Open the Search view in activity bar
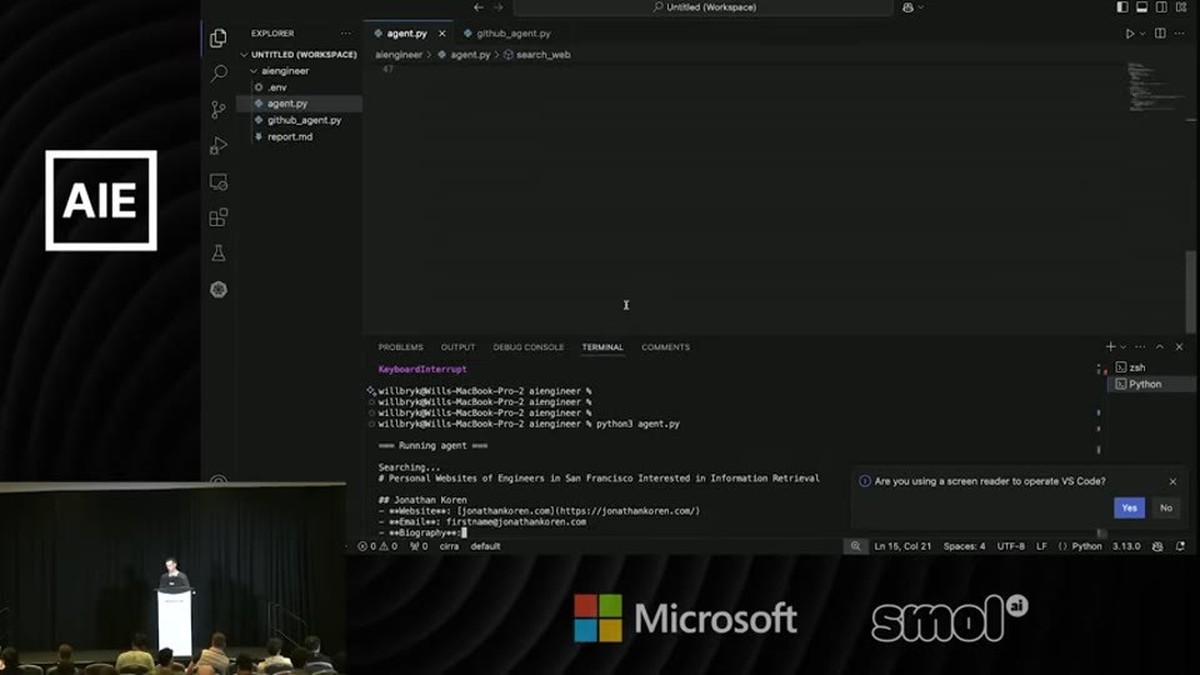This screenshot has height=675, width=1200. click(219, 74)
